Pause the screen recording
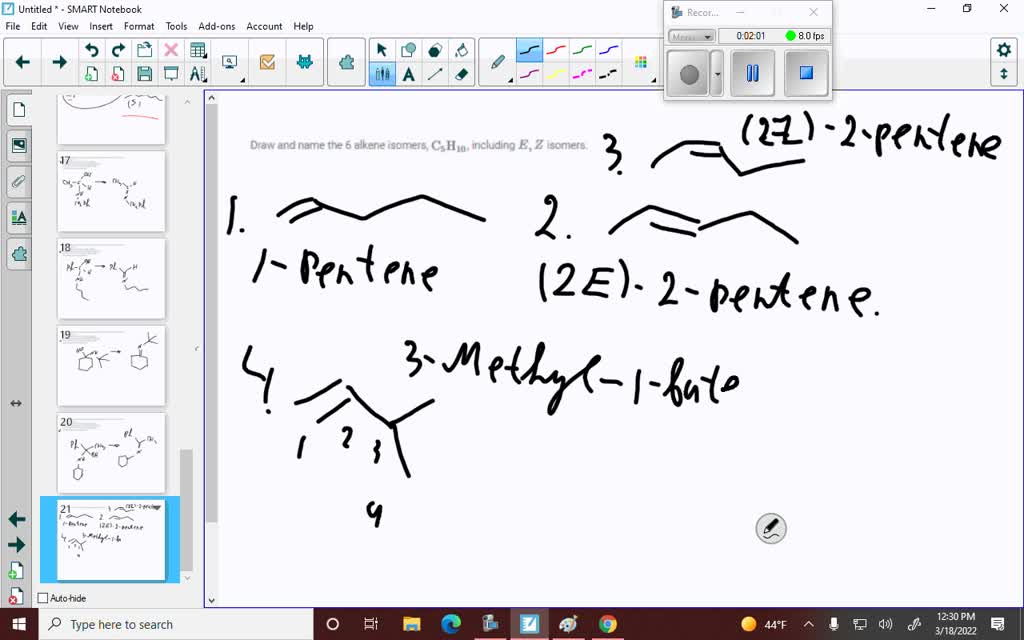 click(752, 73)
